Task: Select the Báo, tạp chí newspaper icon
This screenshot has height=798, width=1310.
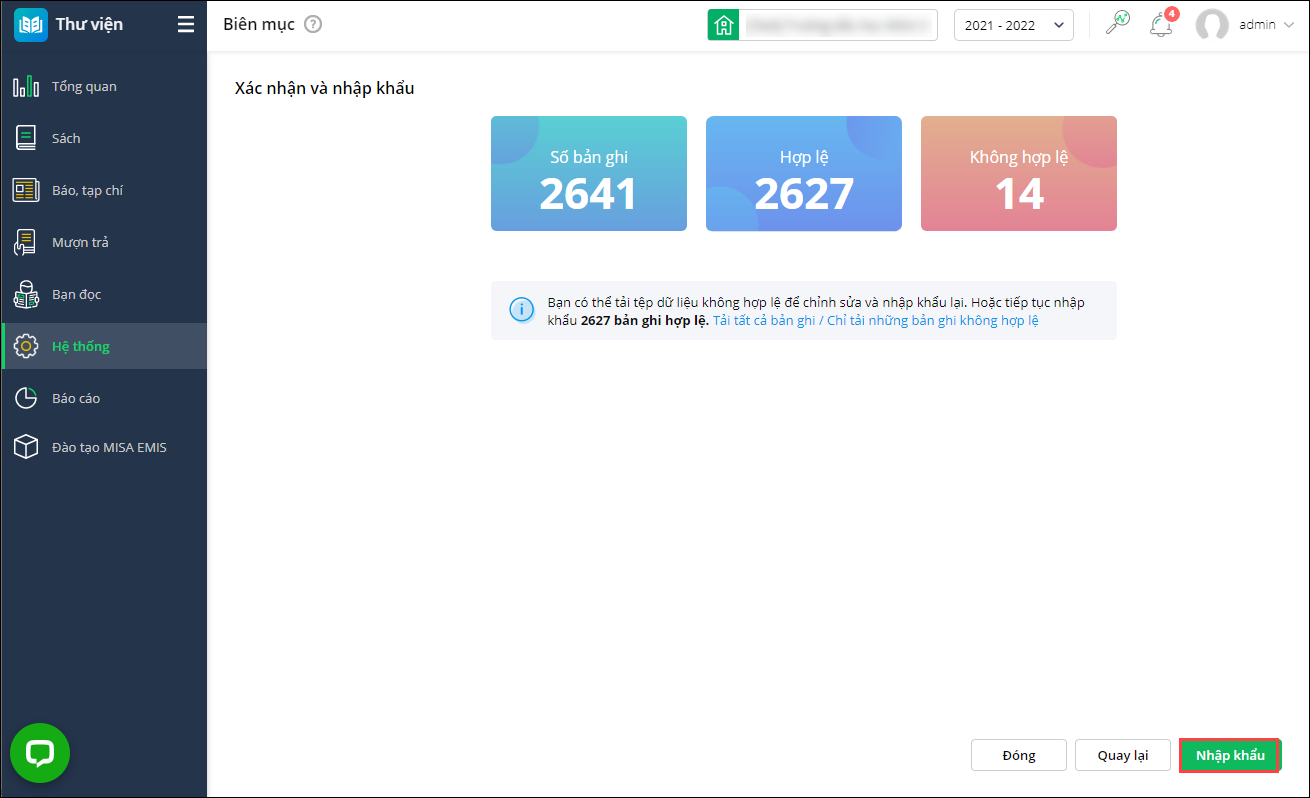Action: click(x=26, y=191)
